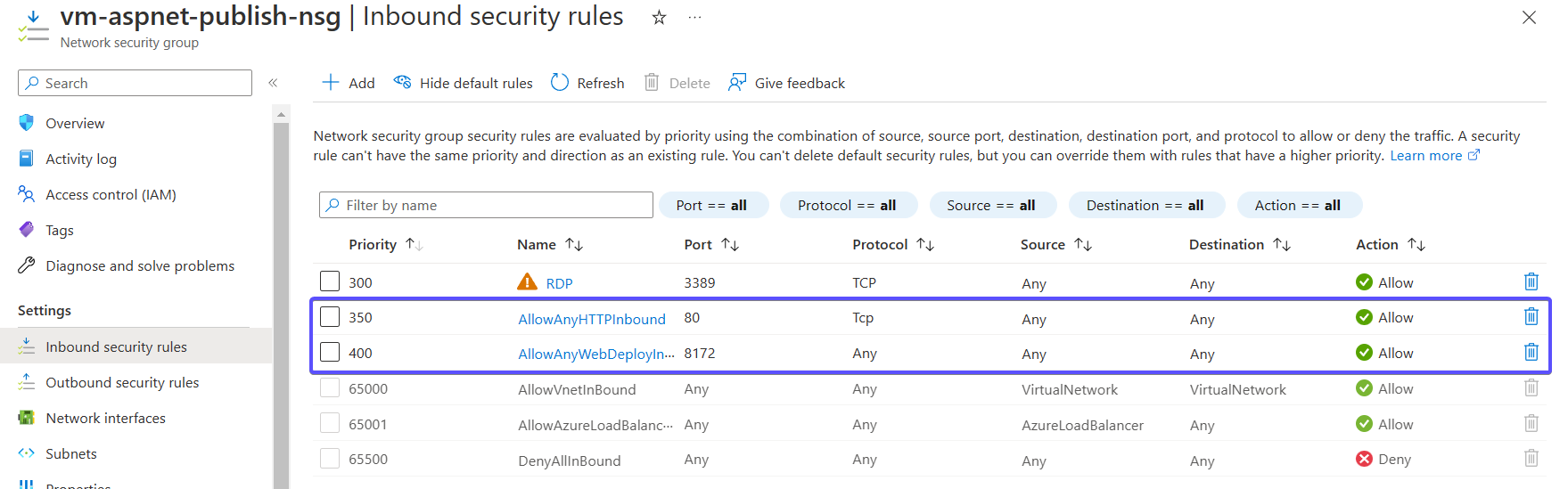The height and width of the screenshot is (489, 1568).
Task: Collapse the left sidebar with double-chevron
Action: (273, 83)
